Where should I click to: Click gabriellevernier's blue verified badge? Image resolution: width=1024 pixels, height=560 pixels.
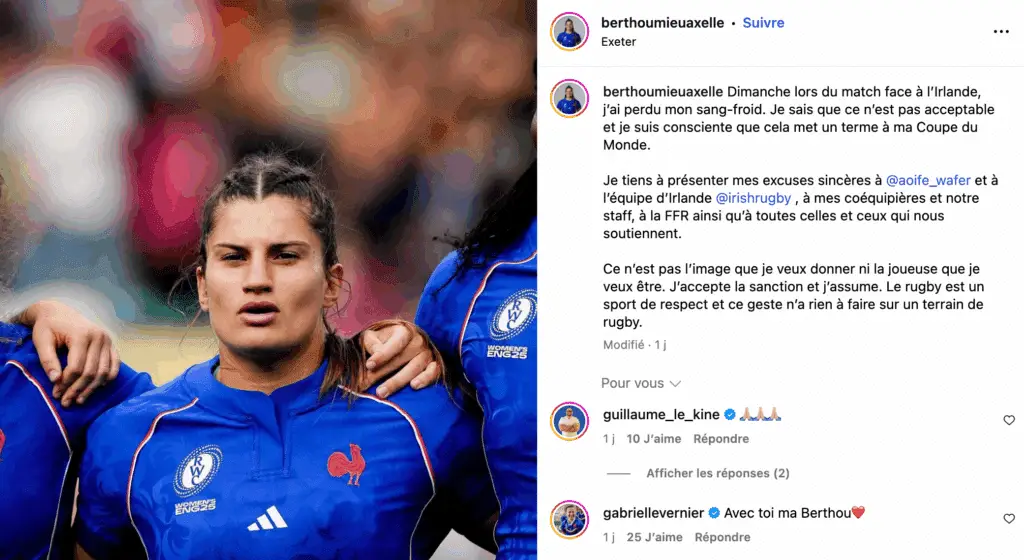pyautogui.click(x=714, y=513)
